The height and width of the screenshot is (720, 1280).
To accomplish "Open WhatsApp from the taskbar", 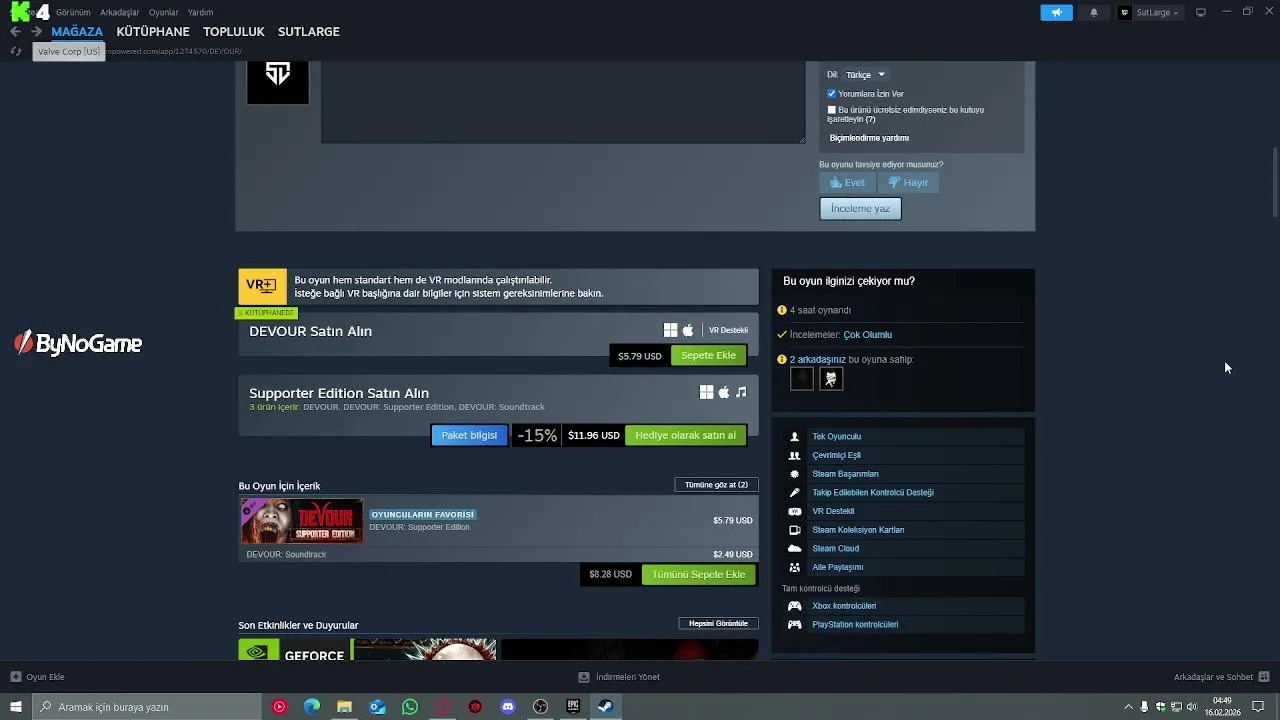I will coord(410,707).
